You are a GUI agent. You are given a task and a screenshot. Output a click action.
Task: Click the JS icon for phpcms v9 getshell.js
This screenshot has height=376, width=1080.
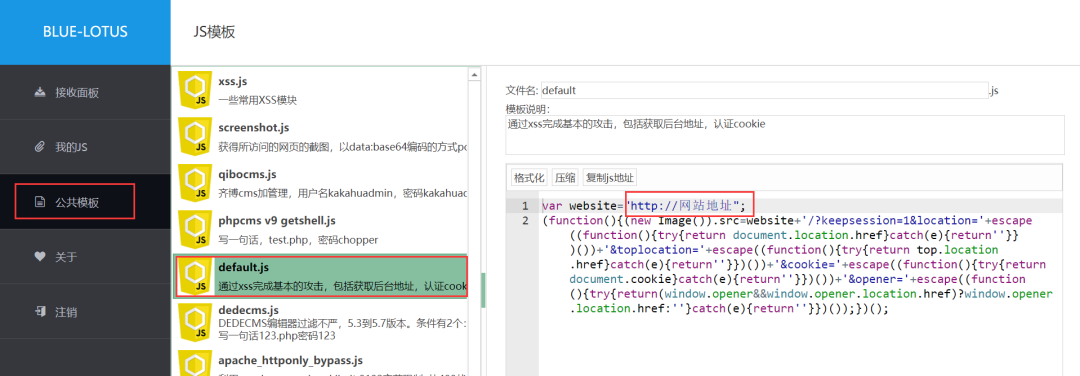click(196, 230)
